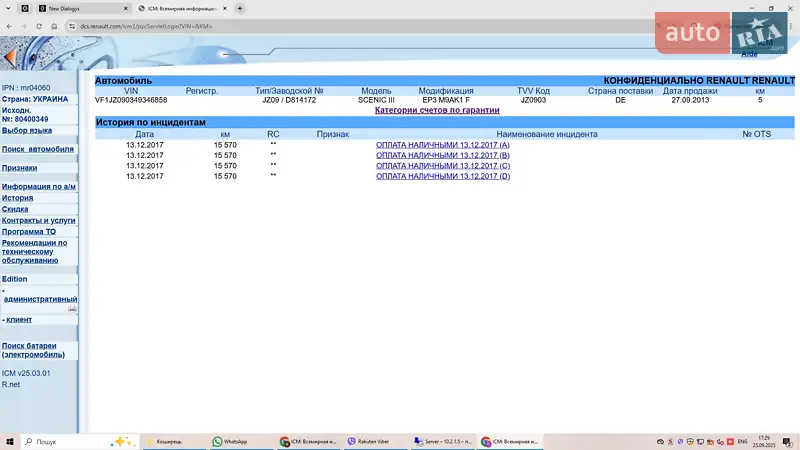Open a new browser tab with plus

(x=239, y=8)
